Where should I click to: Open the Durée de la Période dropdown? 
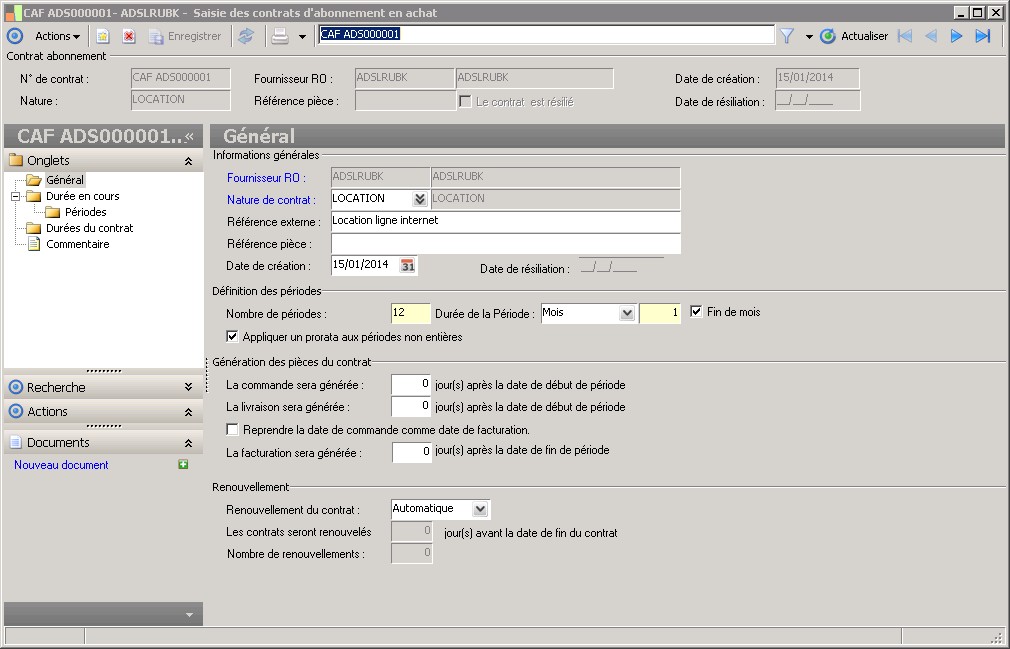[x=627, y=313]
